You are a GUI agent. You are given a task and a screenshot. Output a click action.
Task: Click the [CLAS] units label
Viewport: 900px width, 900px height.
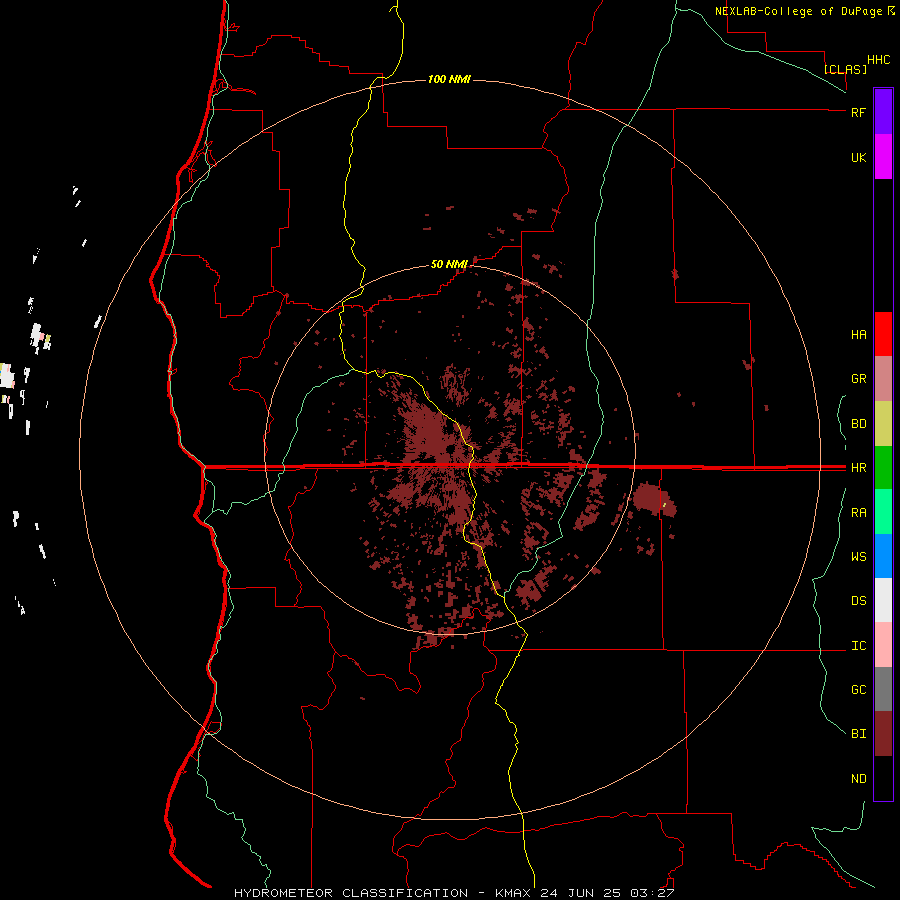click(x=845, y=69)
